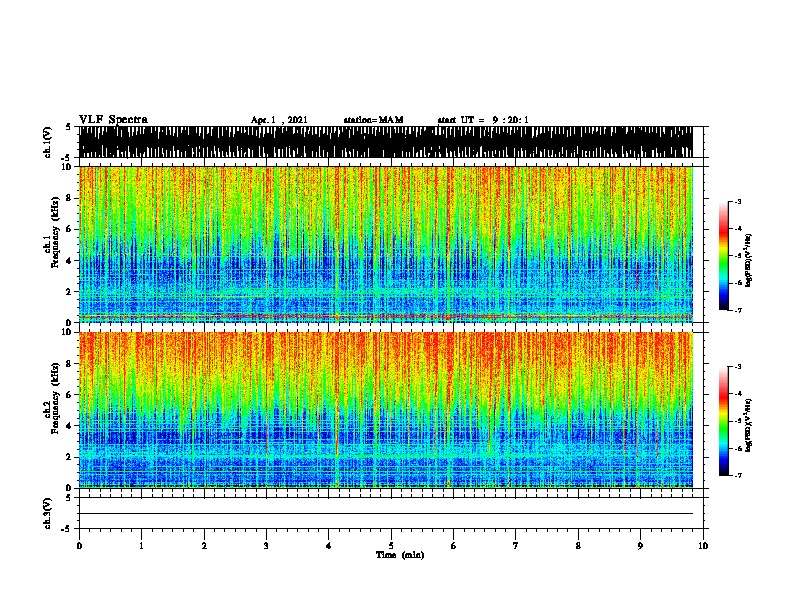Click the '-3' label atop ch.2 color bar
The width and height of the screenshot is (792, 612).
(x=738, y=367)
